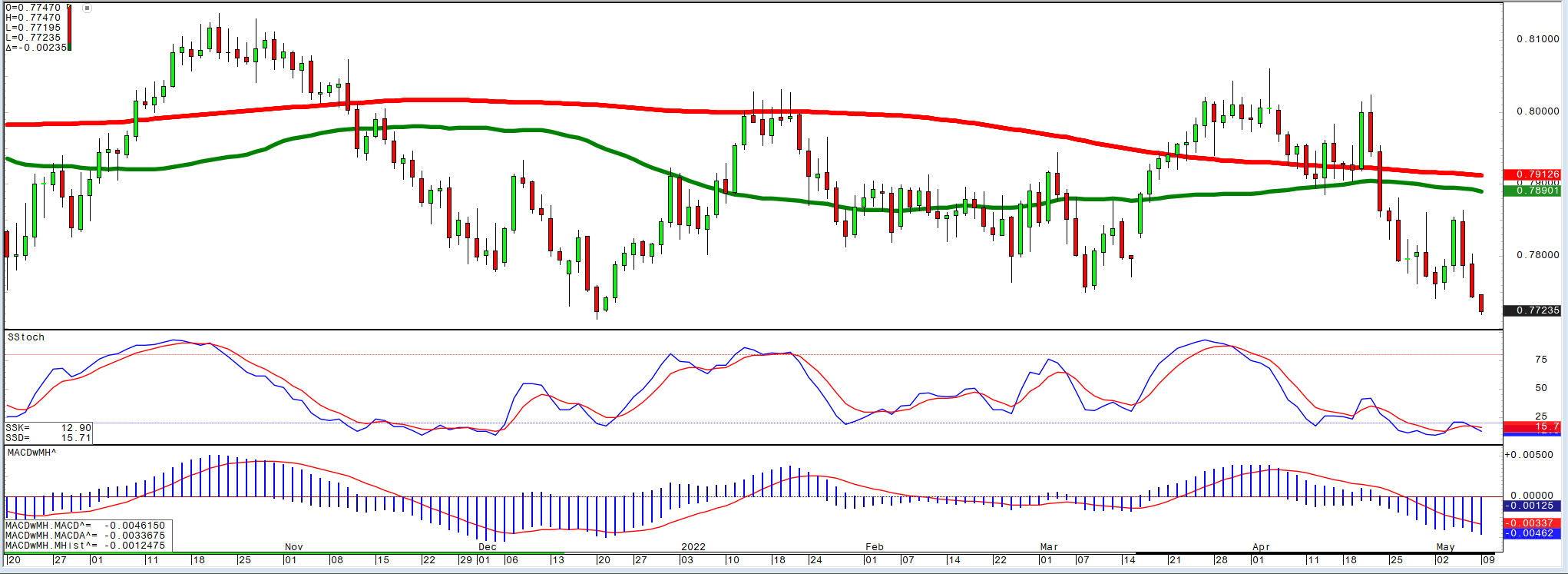
Task: Click the Mar month label on time axis
Action: point(1049,547)
